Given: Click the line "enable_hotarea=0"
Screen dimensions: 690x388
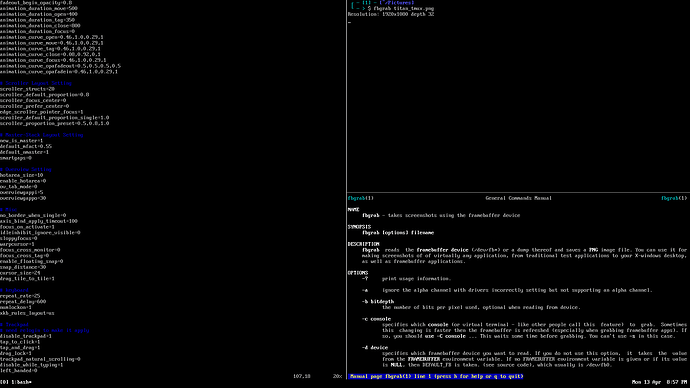Looking at the screenshot, I should pyautogui.click(x=23, y=181).
